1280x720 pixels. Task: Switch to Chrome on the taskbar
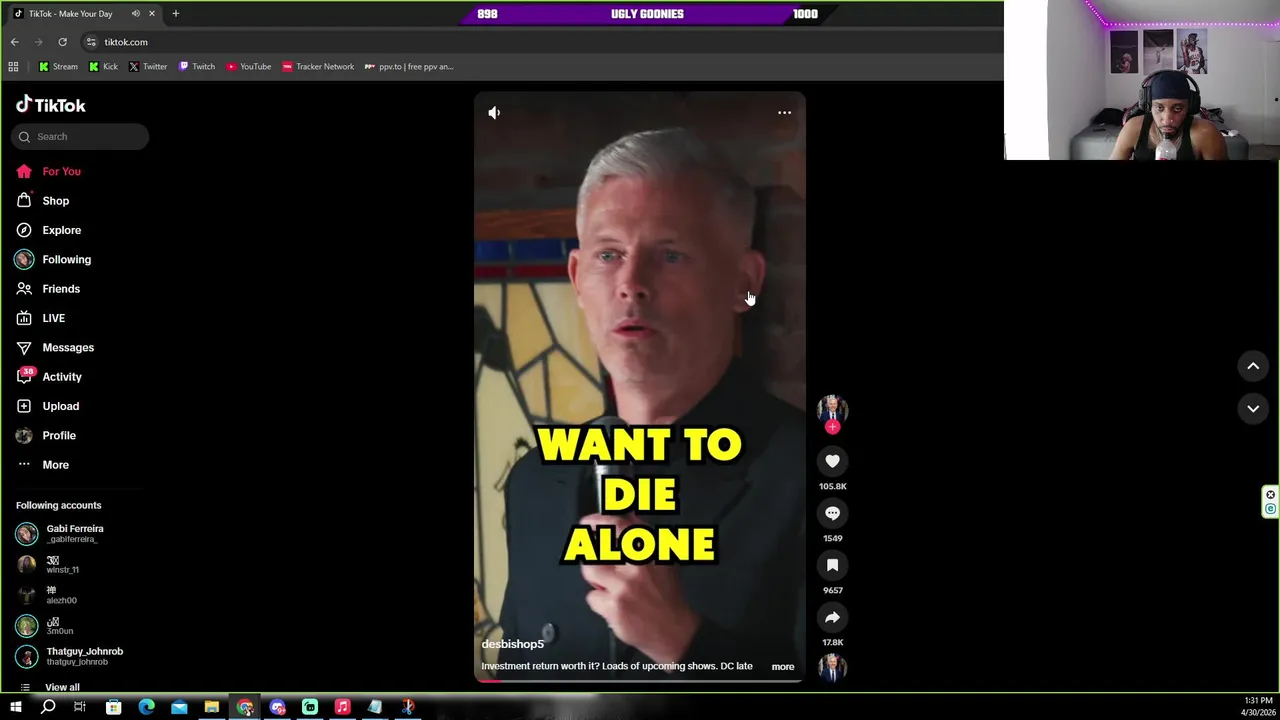coord(245,707)
